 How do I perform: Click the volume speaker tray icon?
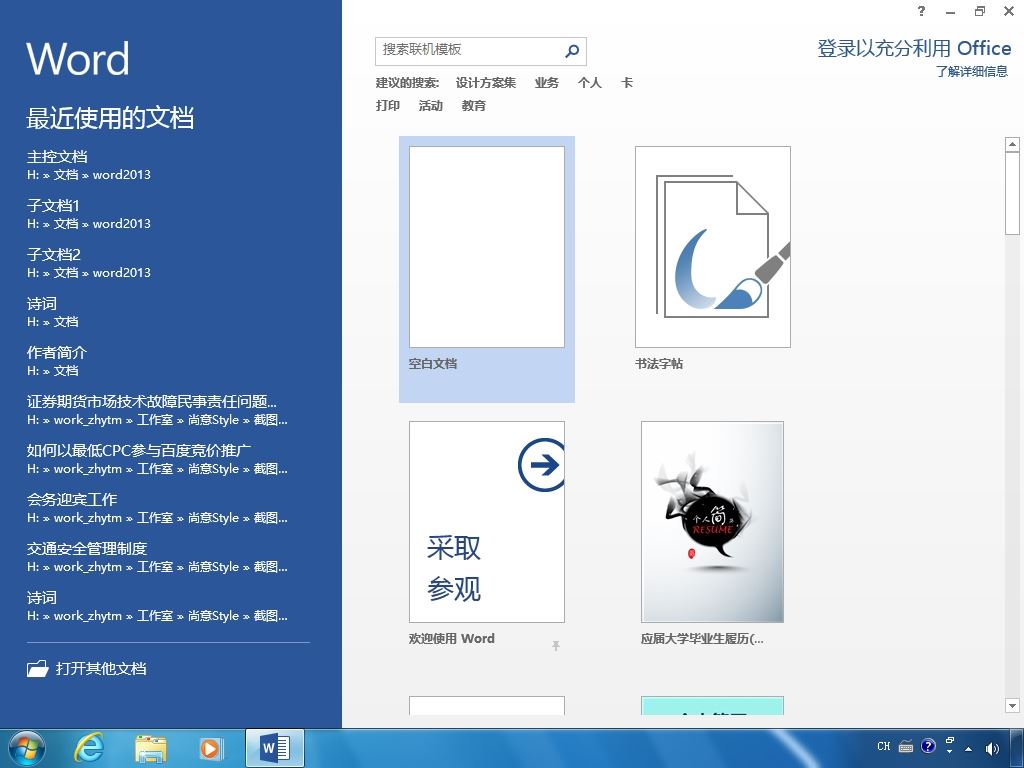click(992, 748)
